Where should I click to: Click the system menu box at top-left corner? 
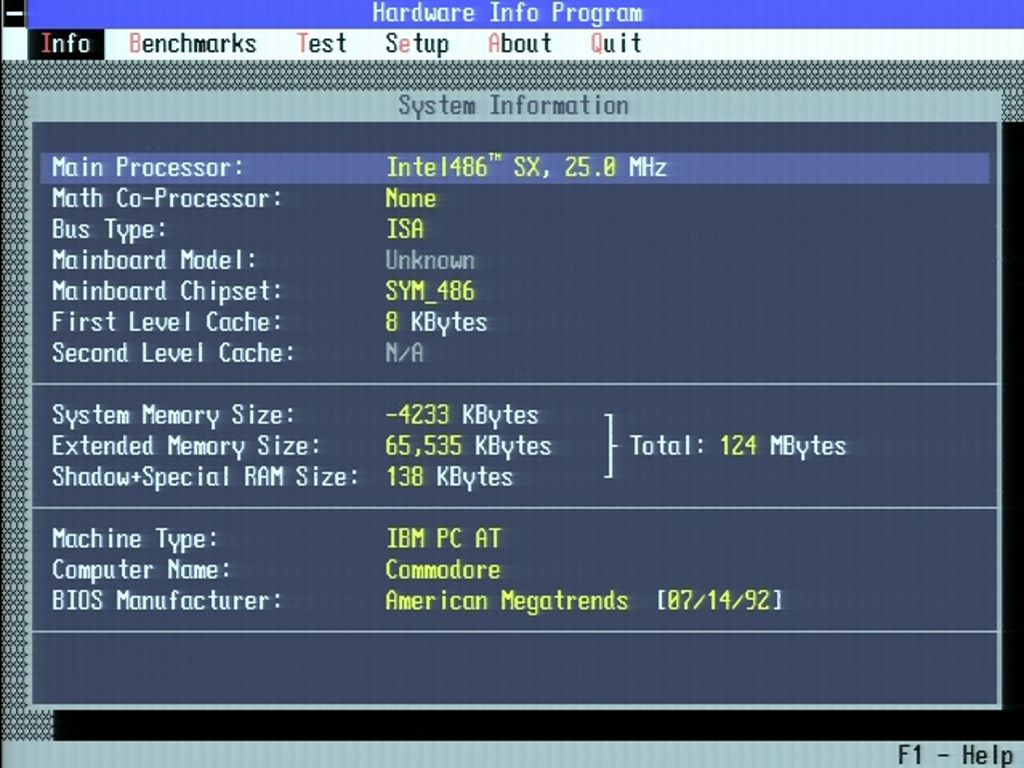click(x=13, y=13)
